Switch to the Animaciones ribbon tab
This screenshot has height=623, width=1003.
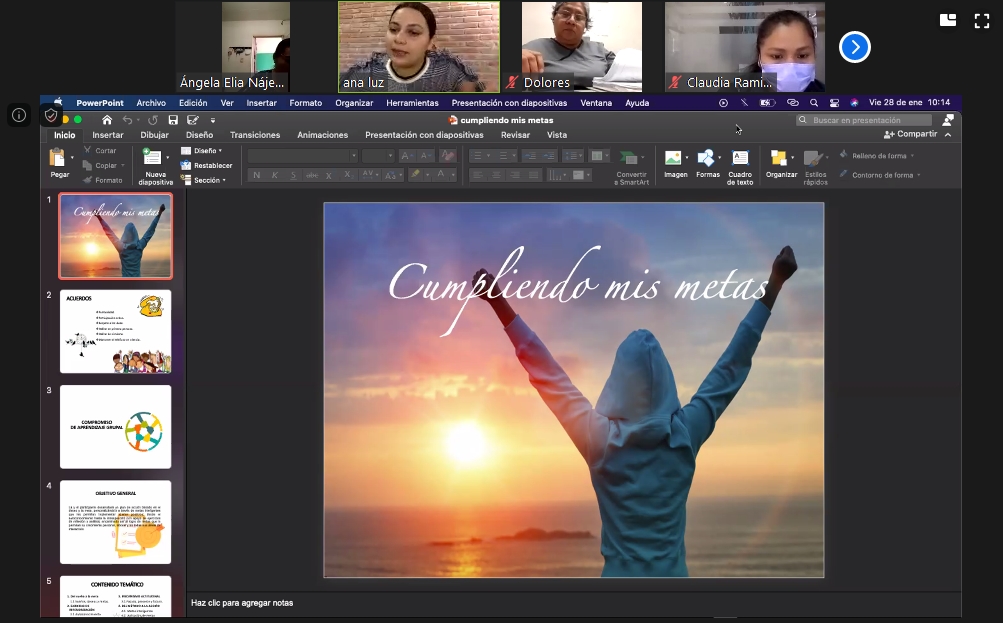322,135
